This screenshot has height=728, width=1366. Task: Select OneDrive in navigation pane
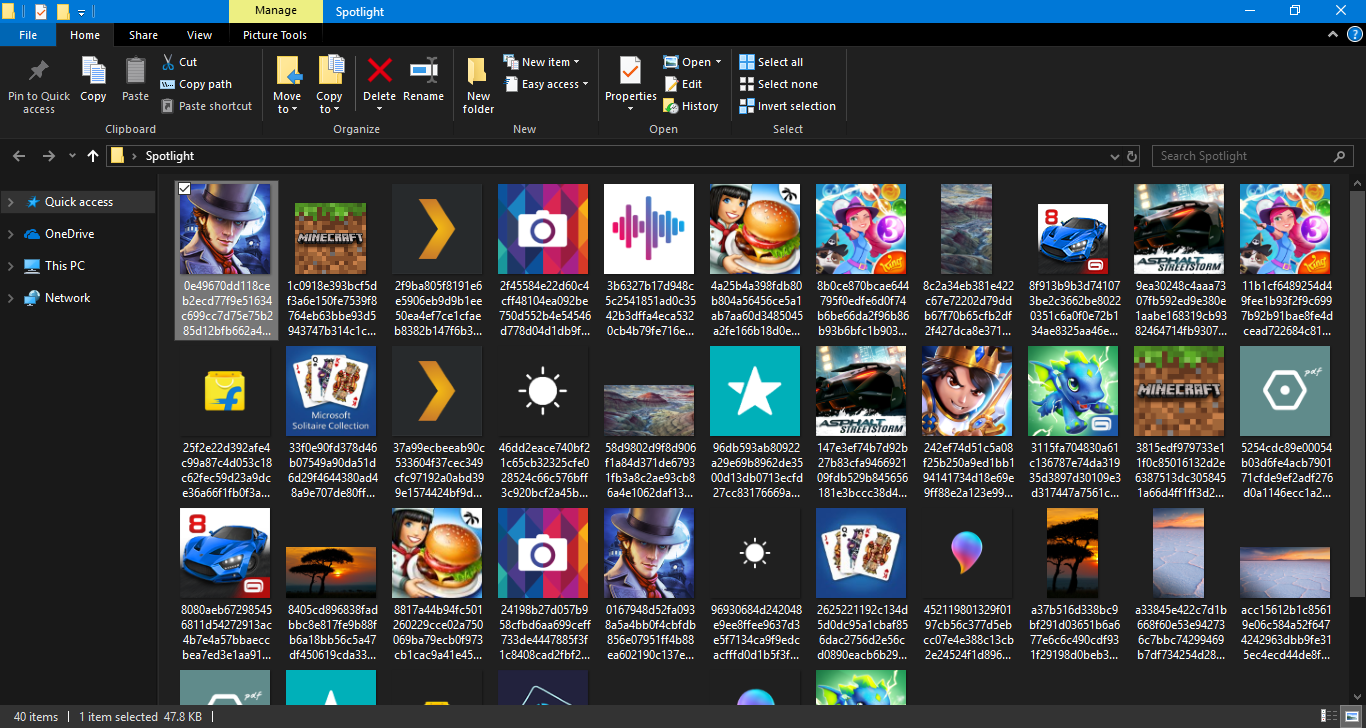coord(70,234)
